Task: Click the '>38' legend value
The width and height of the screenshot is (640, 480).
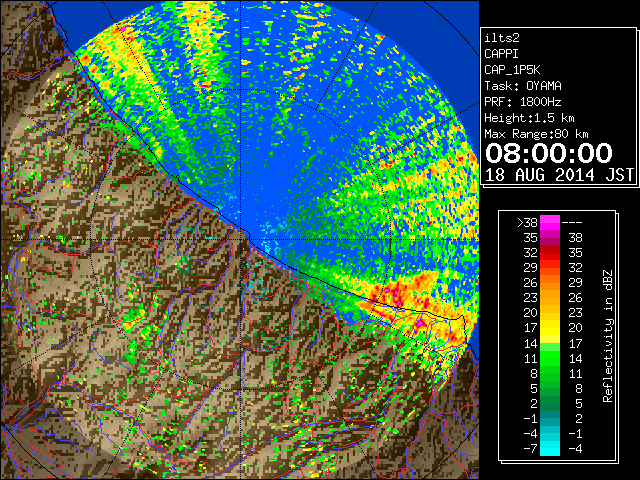Action: click(x=527, y=223)
